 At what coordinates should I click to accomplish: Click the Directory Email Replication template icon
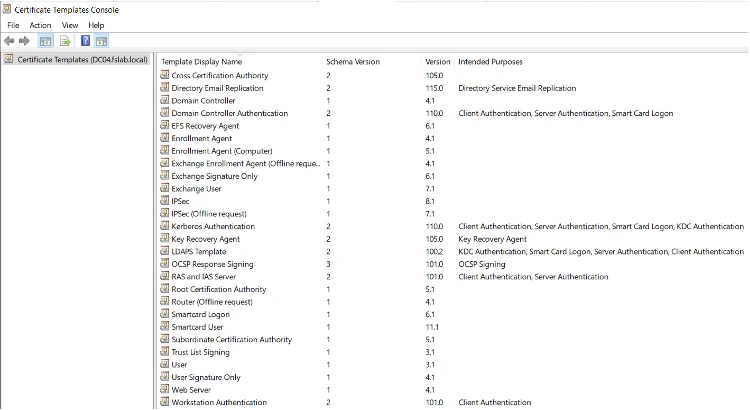point(165,88)
